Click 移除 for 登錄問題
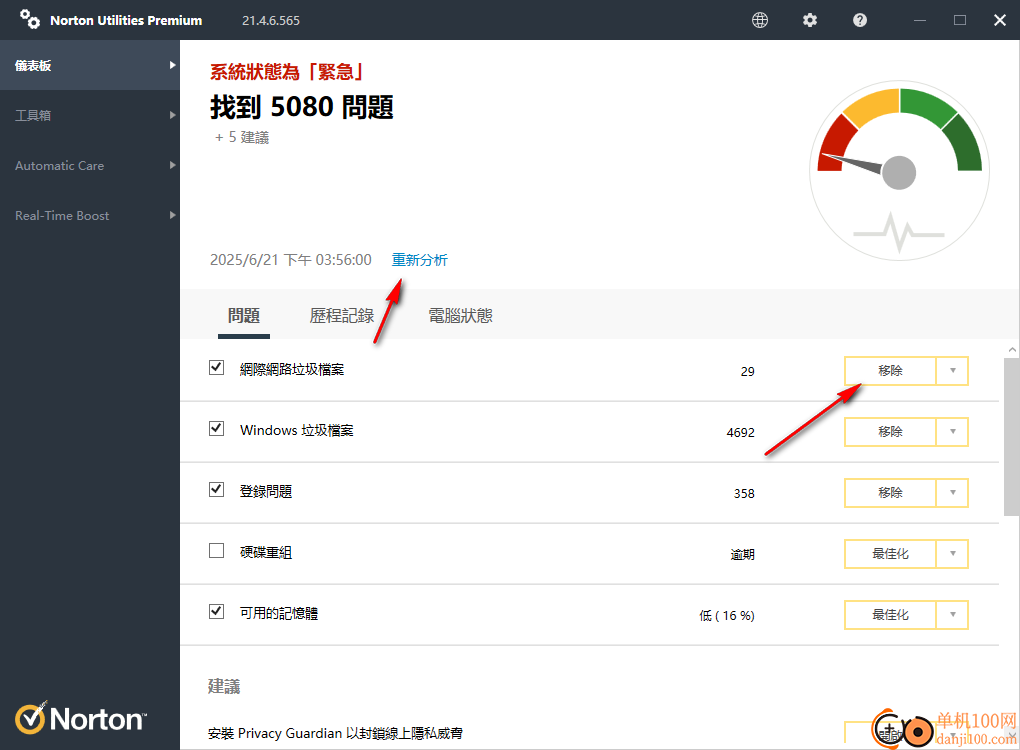The image size is (1020, 750). (x=890, y=492)
